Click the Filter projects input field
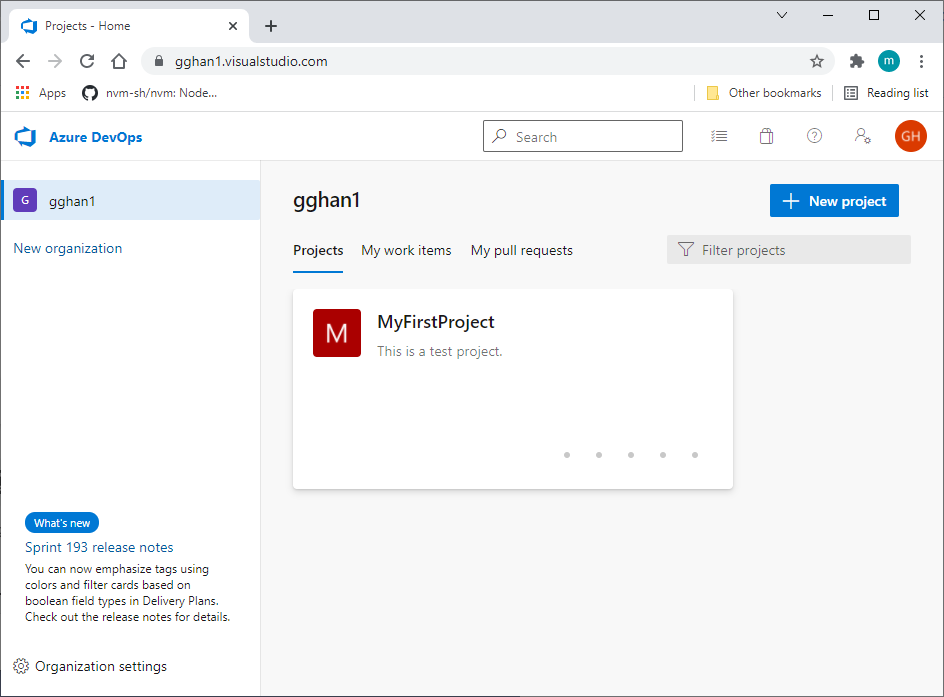This screenshot has width=944, height=697. pos(800,250)
